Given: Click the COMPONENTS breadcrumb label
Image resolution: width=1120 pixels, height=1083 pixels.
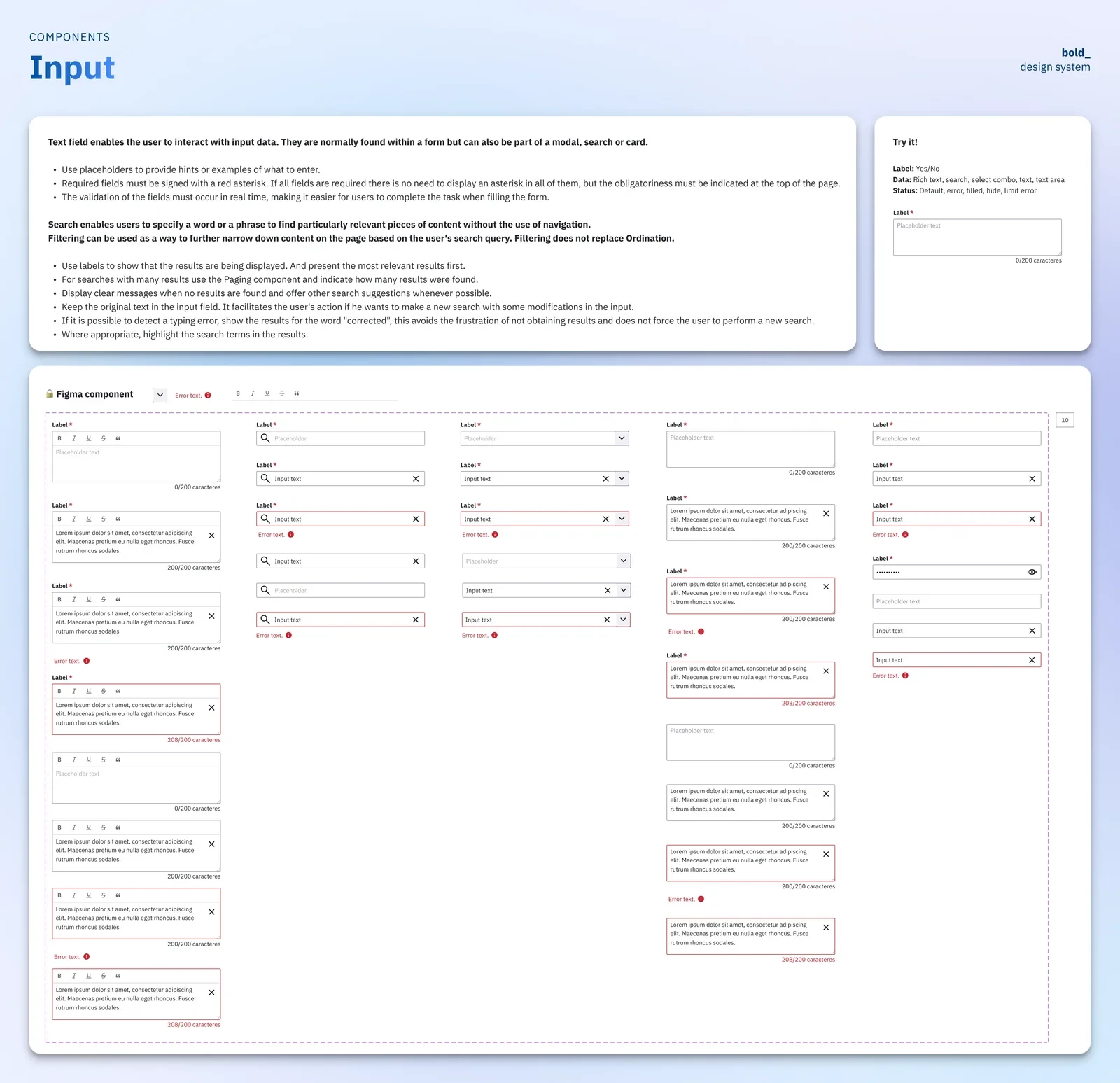Looking at the screenshot, I should click(69, 36).
